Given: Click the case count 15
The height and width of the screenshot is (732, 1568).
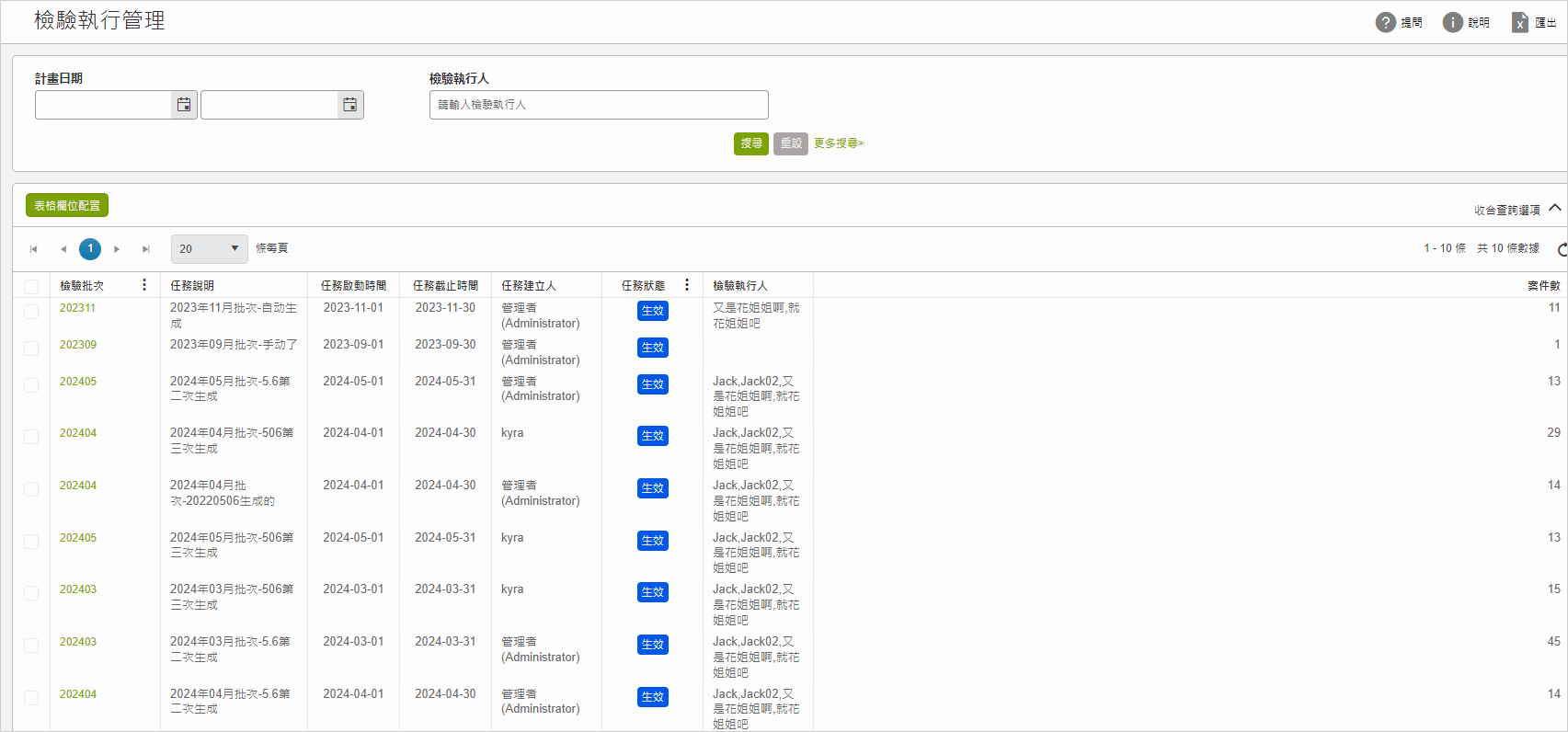Looking at the screenshot, I should click(x=1553, y=589).
